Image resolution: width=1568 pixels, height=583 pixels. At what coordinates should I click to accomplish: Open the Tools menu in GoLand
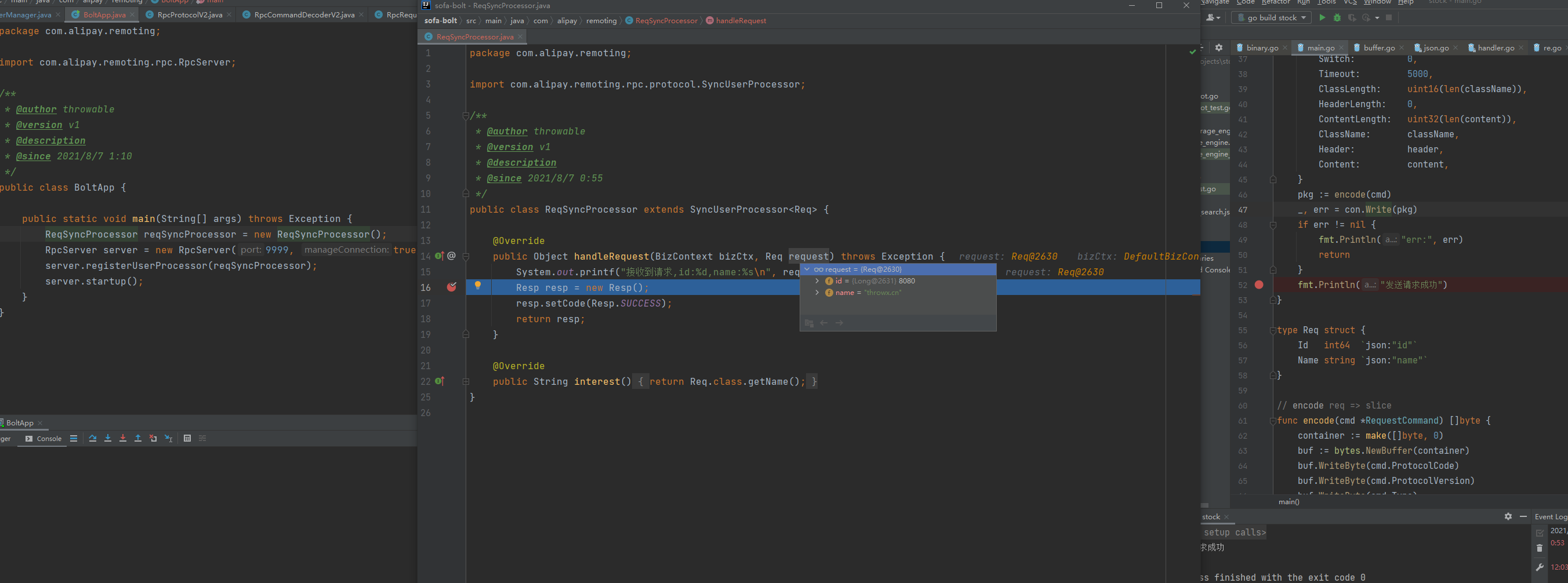coord(1326,2)
